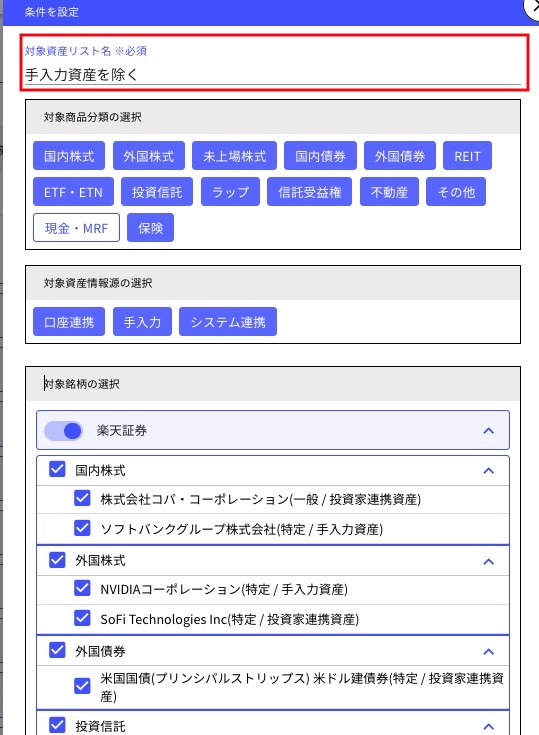Uncheck 株式会社コパ・コーポレーション checkbox
This screenshot has width=539, height=735.
(82, 498)
